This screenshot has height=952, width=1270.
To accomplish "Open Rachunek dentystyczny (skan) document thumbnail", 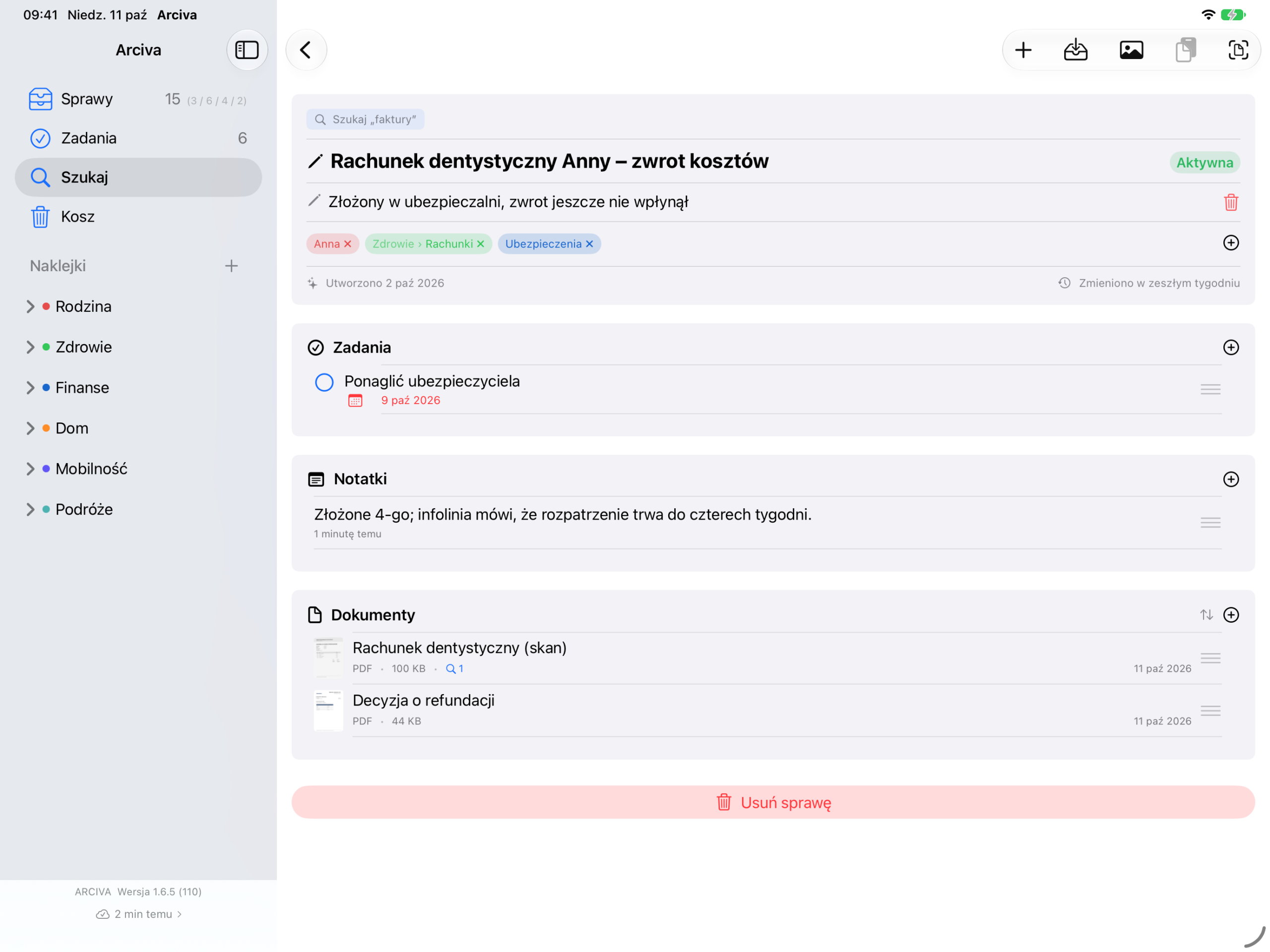I will click(328, 657).
